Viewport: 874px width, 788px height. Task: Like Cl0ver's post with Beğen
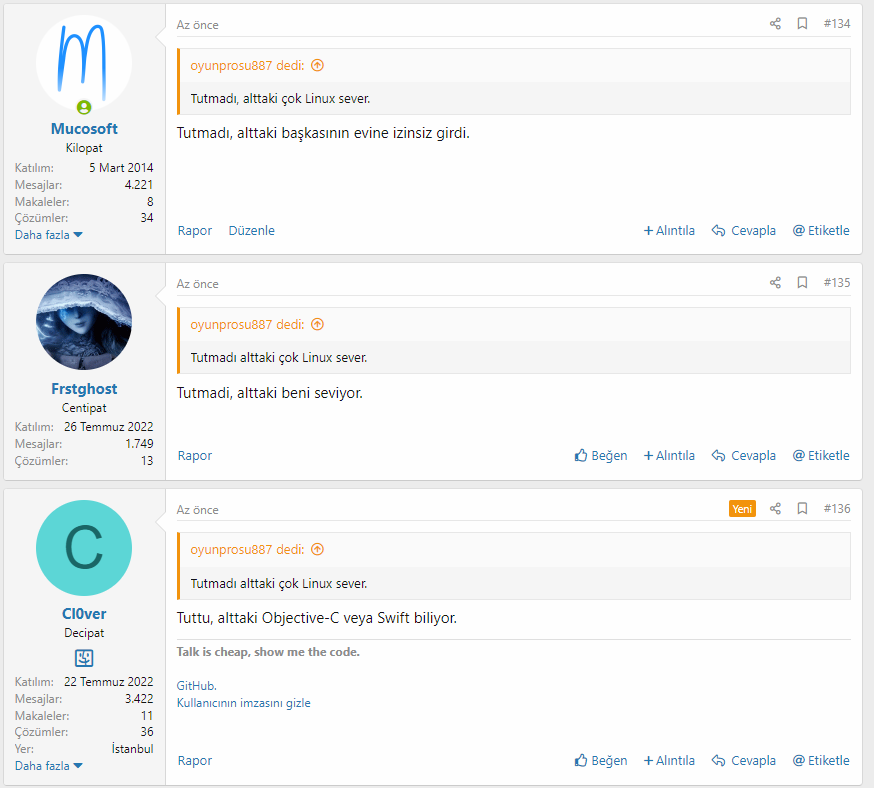tap(601, 760)
